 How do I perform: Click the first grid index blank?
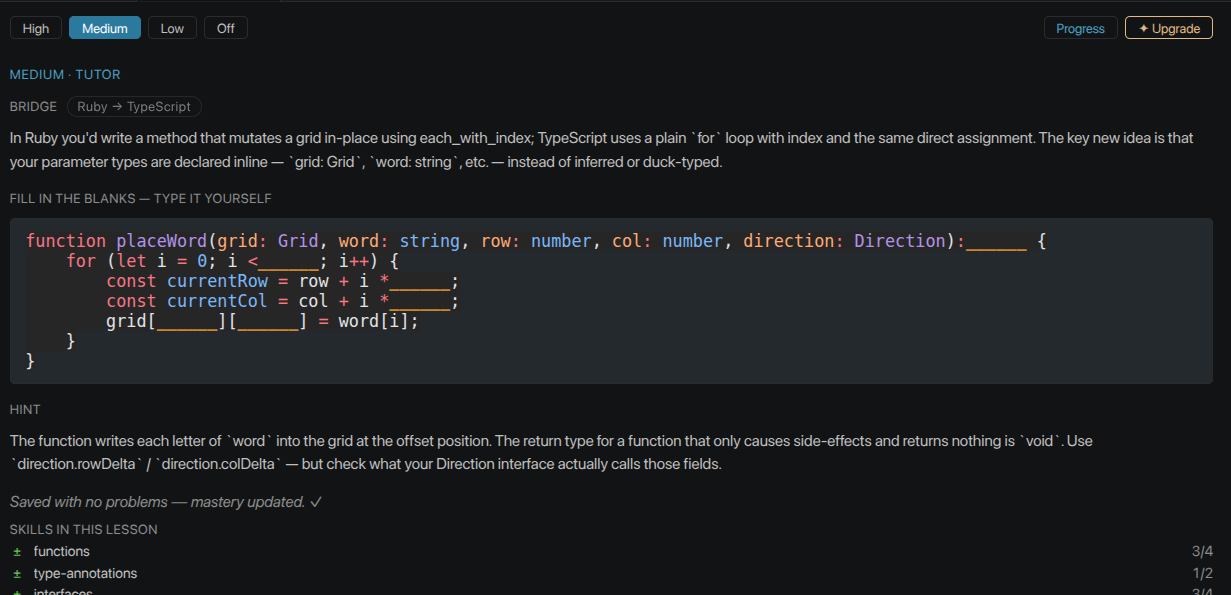click(x=188, y=321)
